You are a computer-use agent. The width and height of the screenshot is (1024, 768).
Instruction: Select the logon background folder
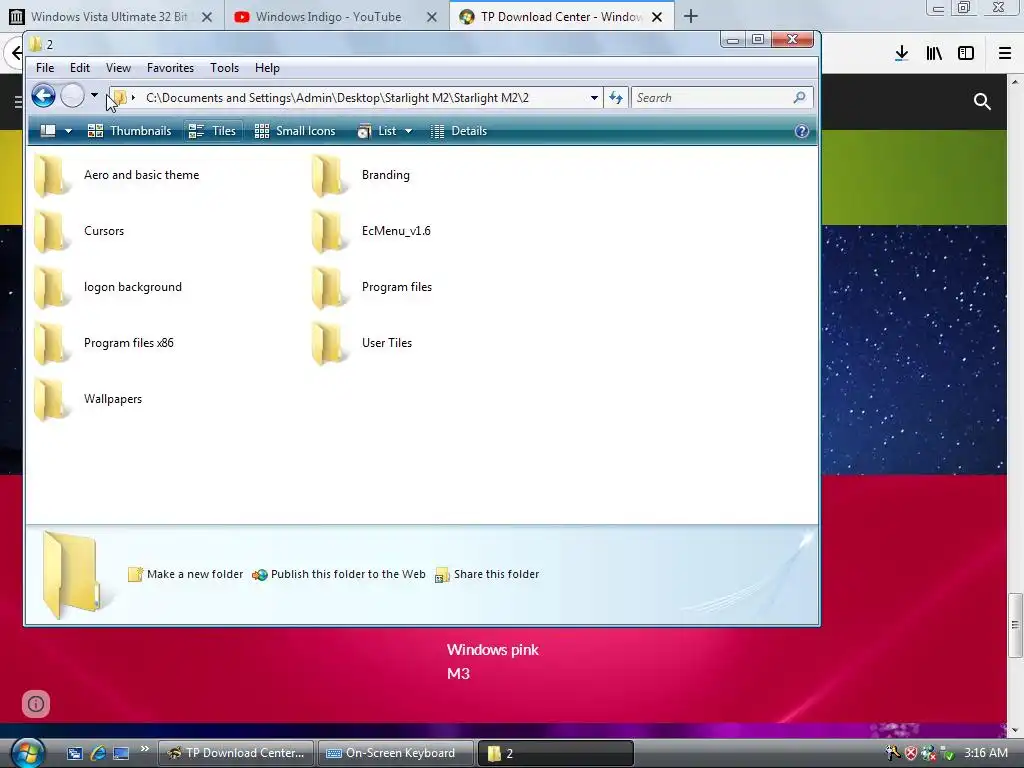pos(108,287)
